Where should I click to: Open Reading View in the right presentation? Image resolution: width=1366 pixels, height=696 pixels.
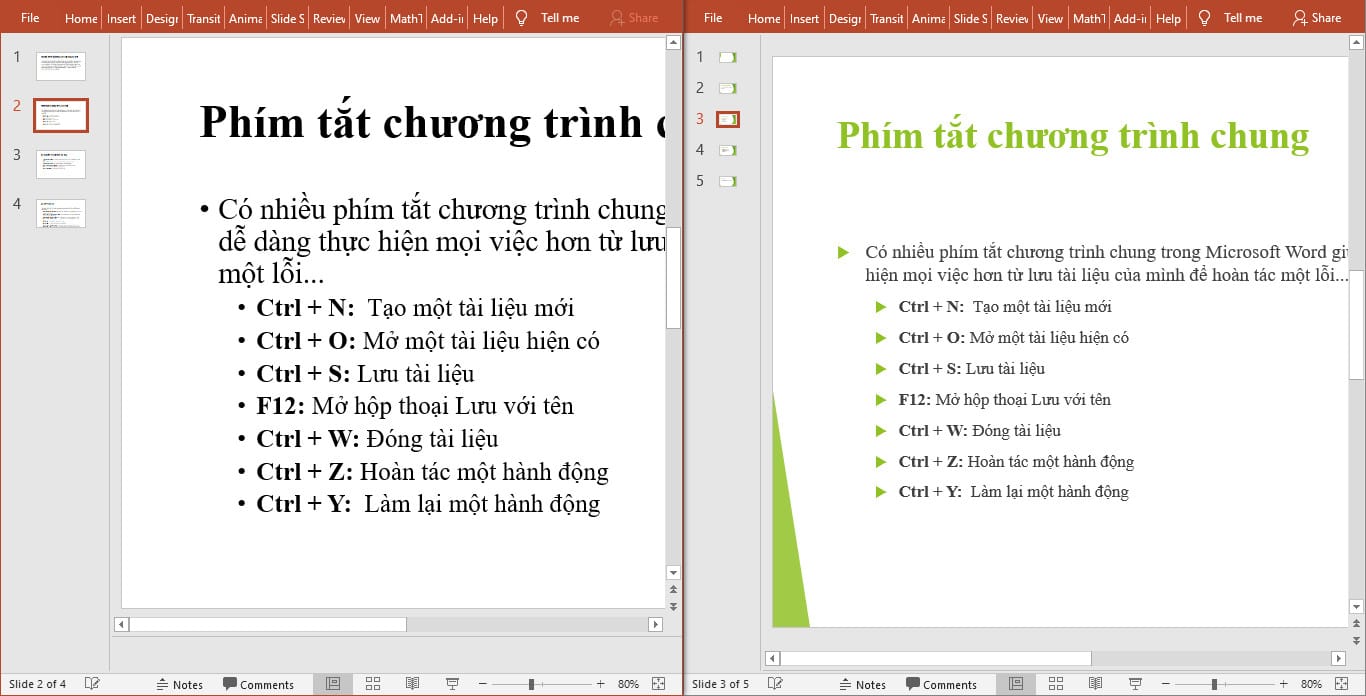[x=1096, y=684]
